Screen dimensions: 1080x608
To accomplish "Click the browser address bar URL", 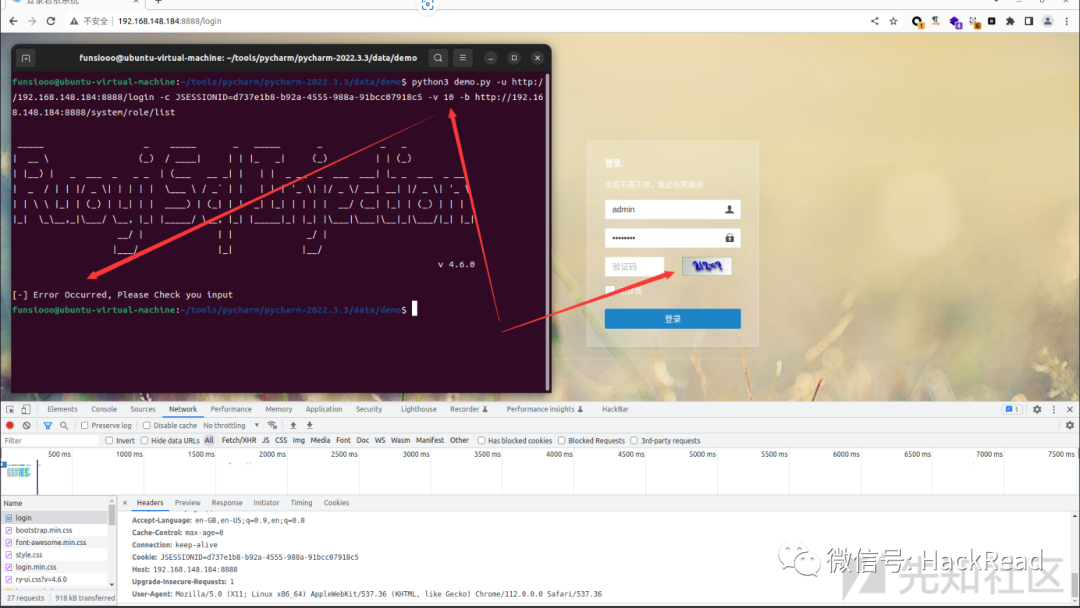I will pos(169,21).
